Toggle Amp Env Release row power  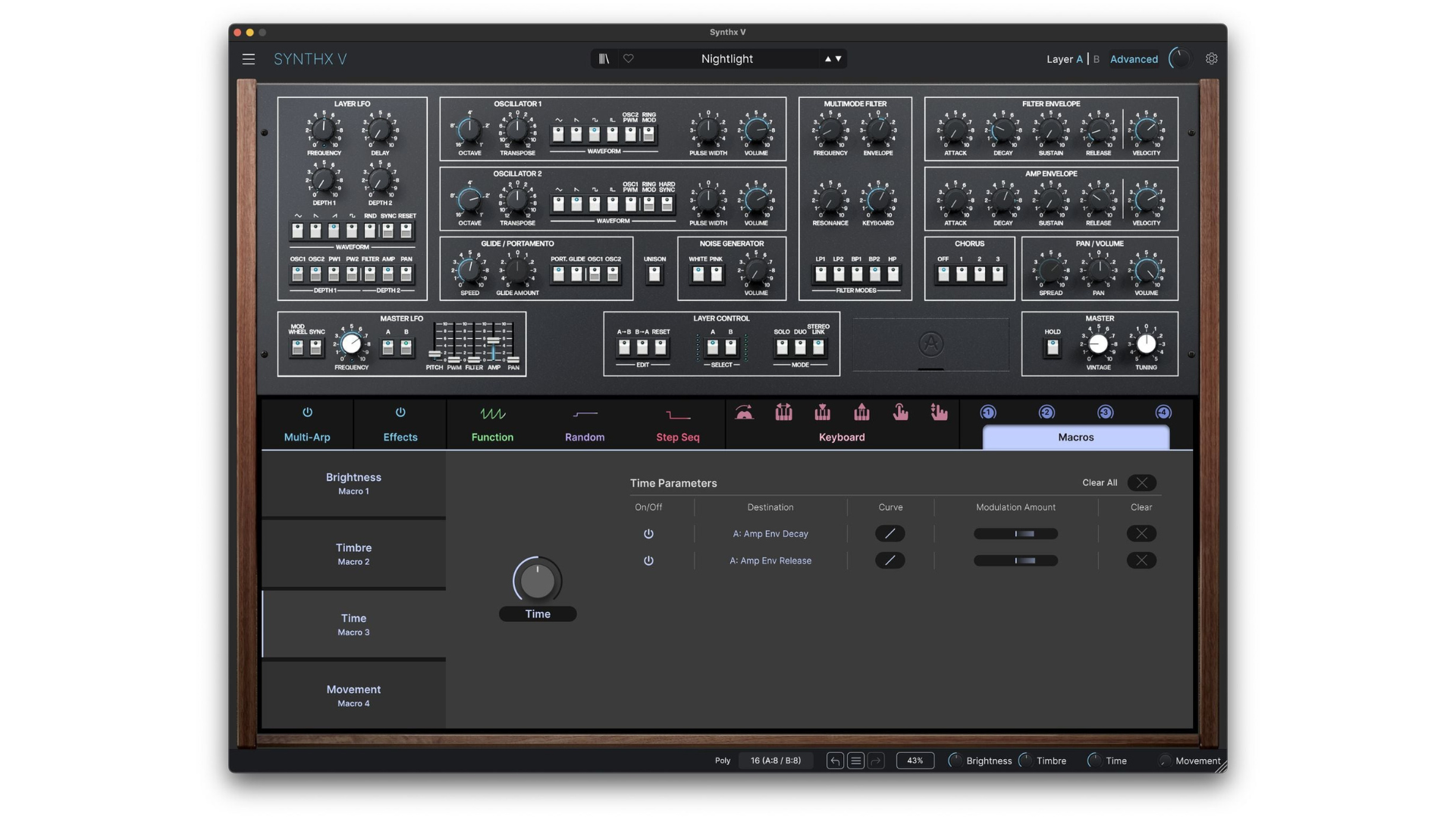coord(648,560)
